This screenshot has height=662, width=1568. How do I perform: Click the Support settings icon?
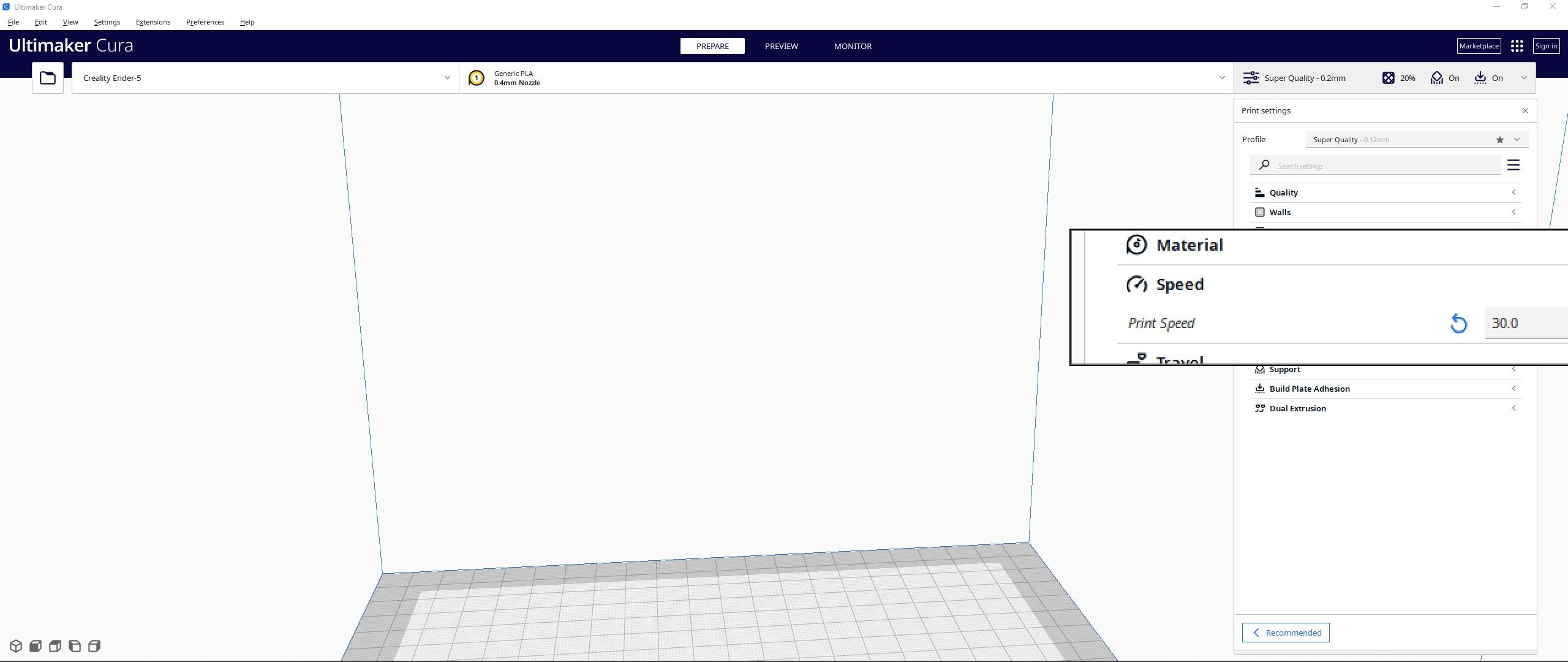click(1260, 368)
